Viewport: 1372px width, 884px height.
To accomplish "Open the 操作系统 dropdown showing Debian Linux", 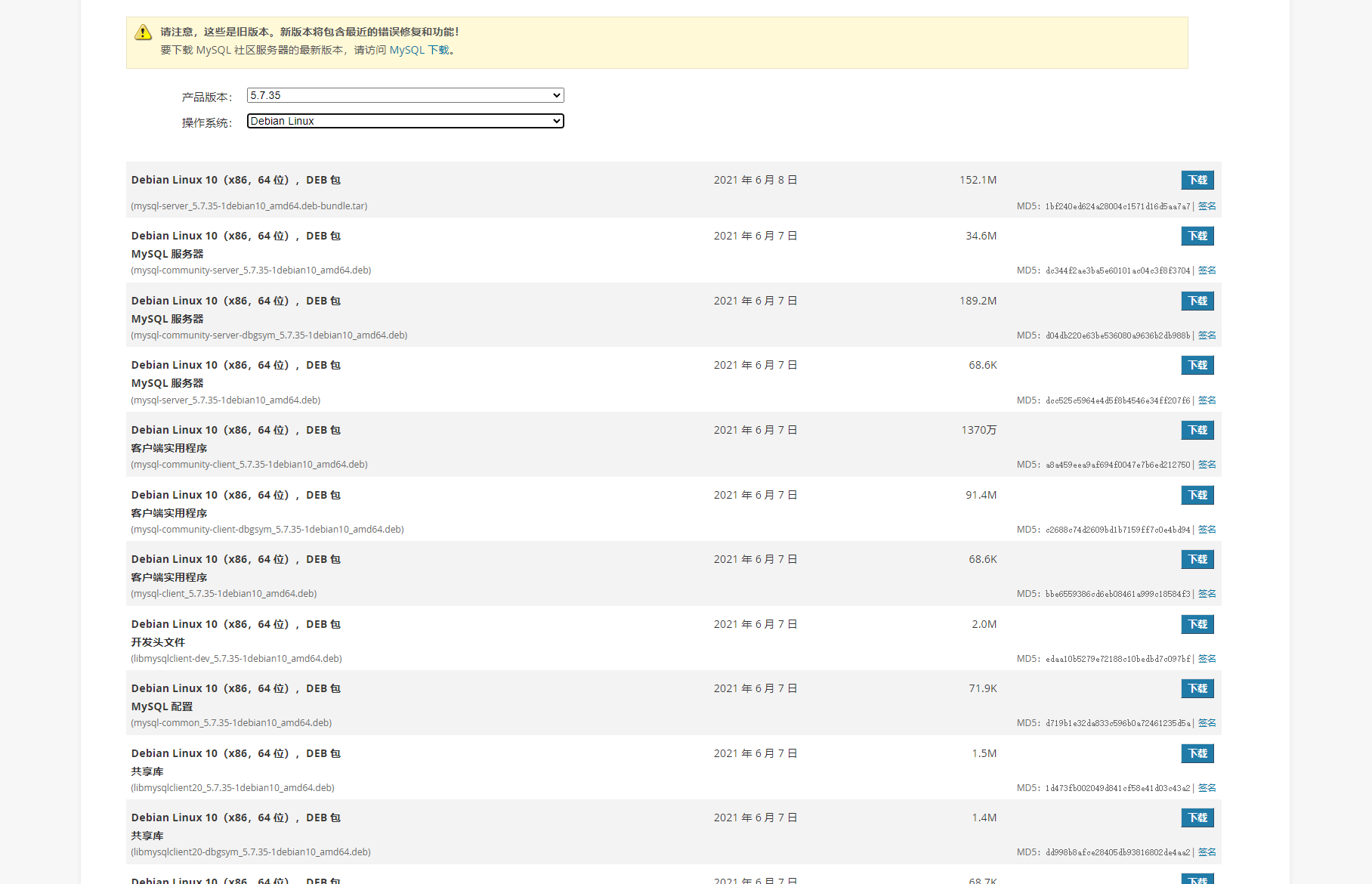I will (405, 121).
